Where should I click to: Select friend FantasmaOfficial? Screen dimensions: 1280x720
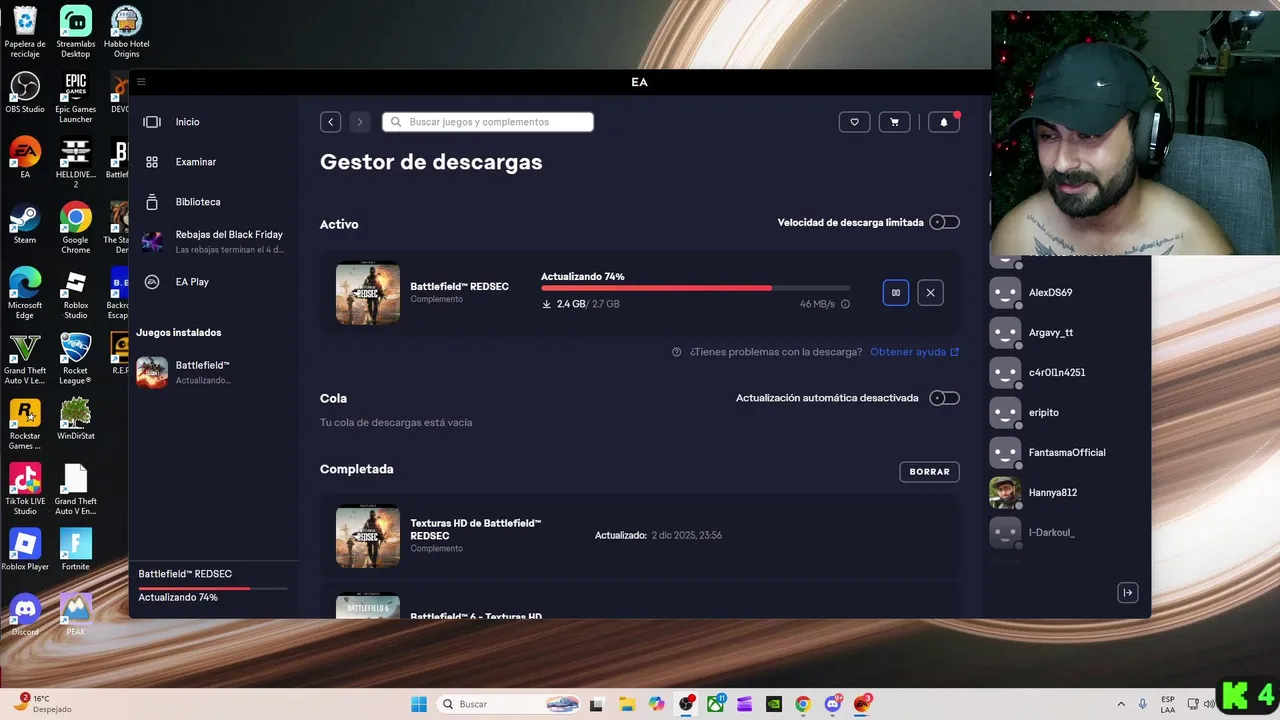pos(1066,453)
